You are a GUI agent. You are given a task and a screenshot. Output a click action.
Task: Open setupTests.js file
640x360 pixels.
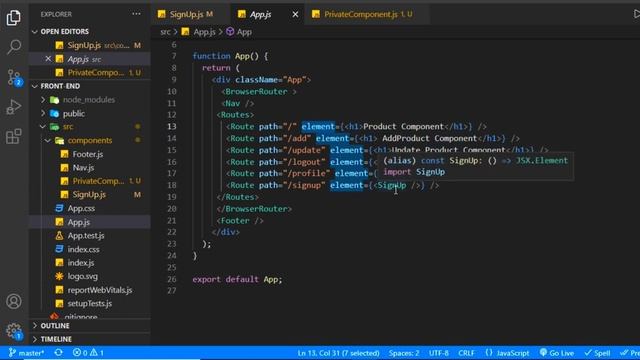89,303
